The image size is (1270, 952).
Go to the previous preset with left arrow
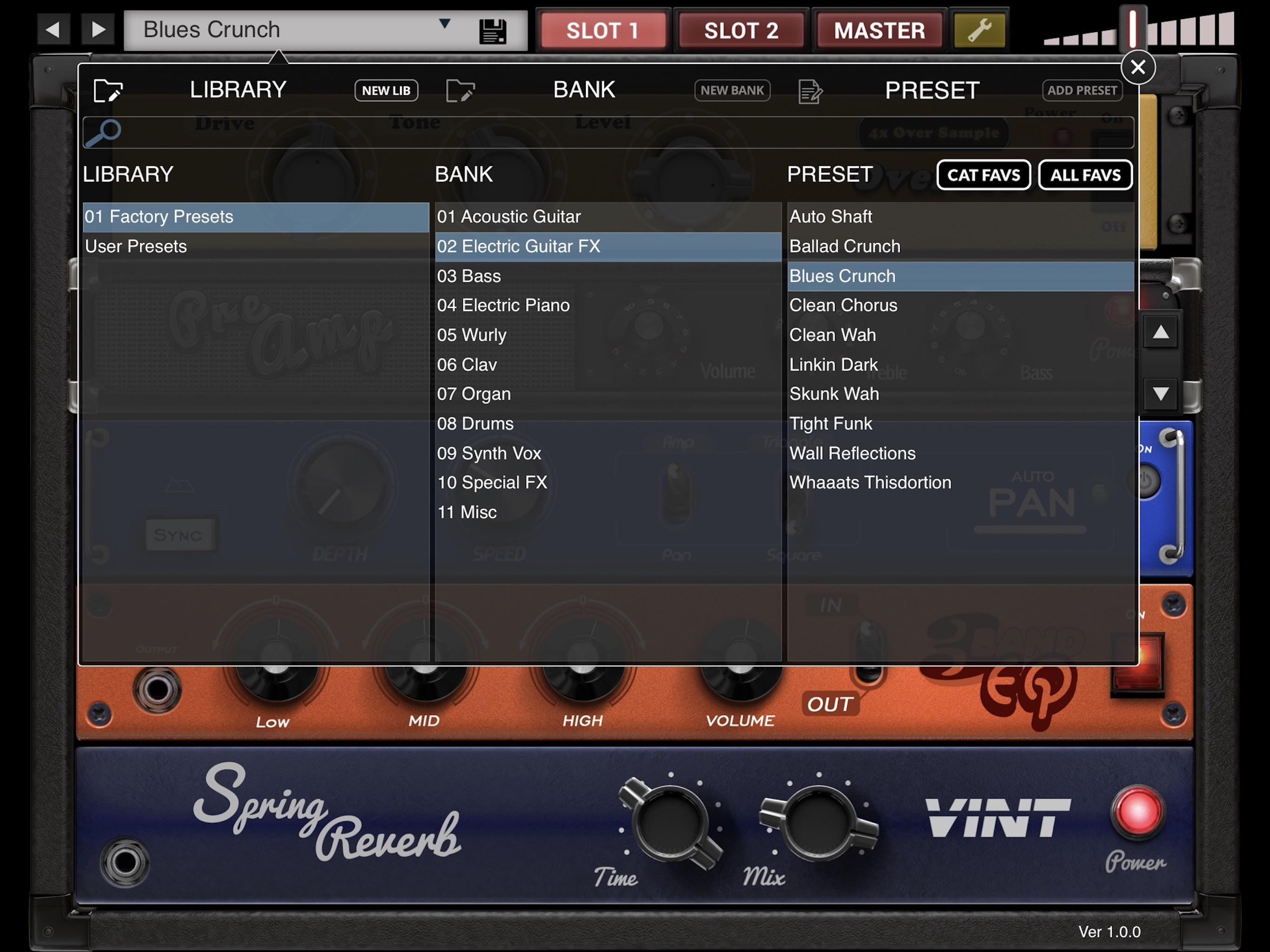(x=53, y=29)
